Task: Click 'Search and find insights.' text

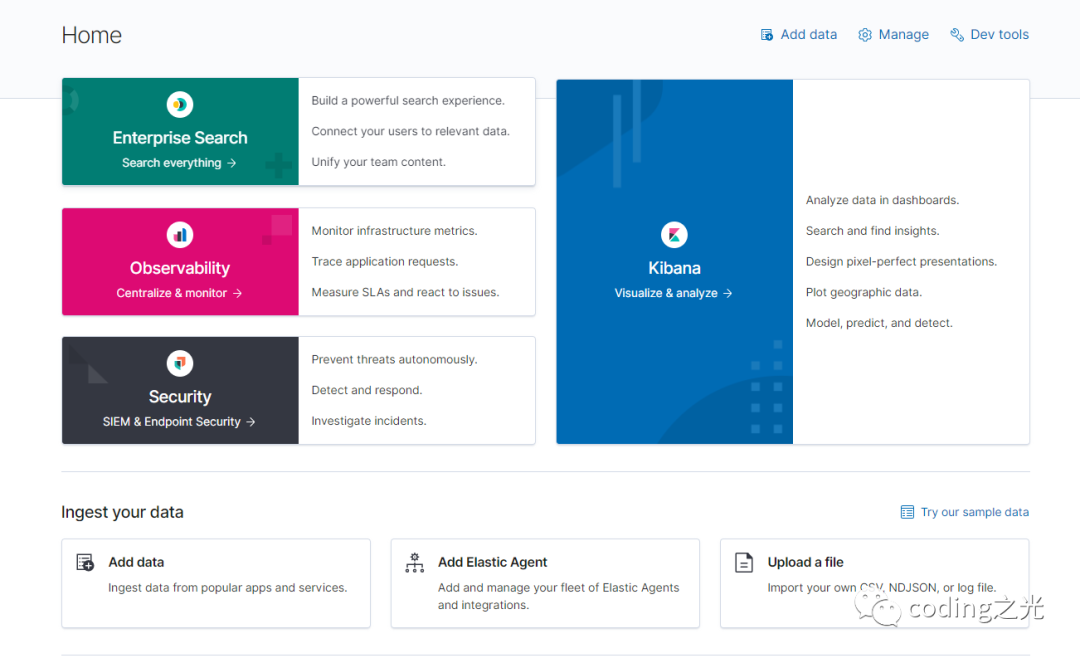Action: (x=873, y=231)
